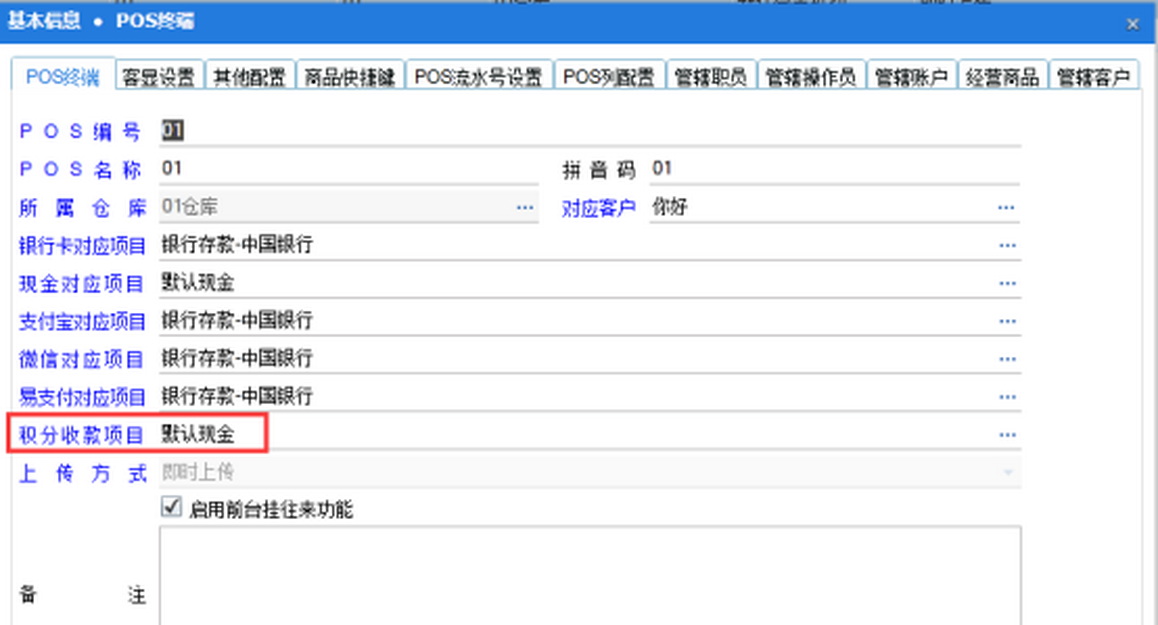Open the 经营商品 tab

coord(1003,77)
